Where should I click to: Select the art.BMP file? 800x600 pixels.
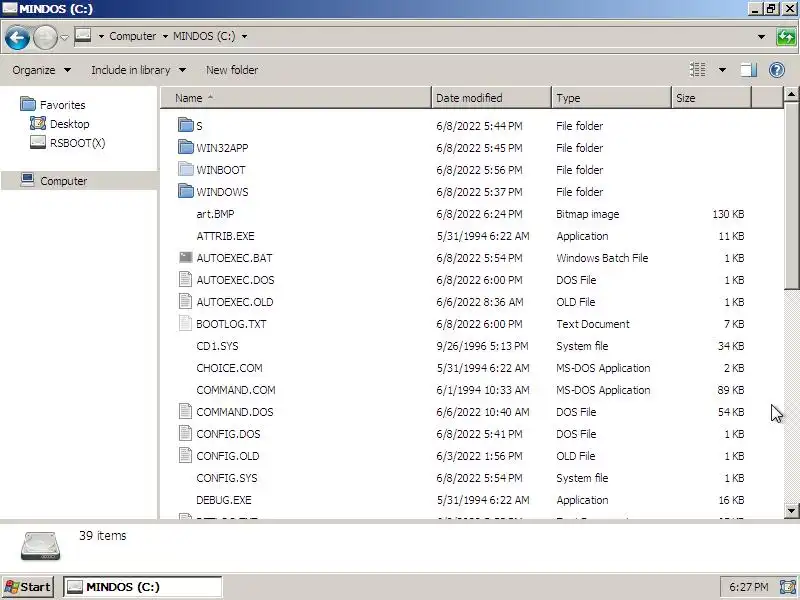coord(215,214)
